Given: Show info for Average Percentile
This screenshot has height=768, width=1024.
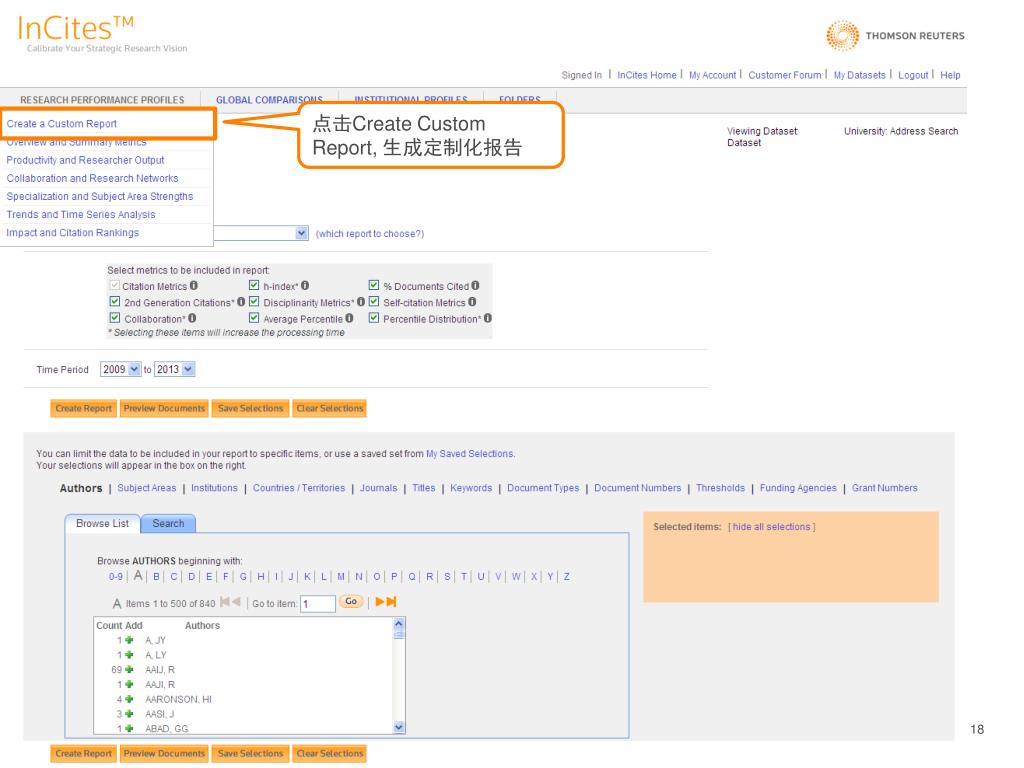Looking at the screenshot, I should [349, 318].
